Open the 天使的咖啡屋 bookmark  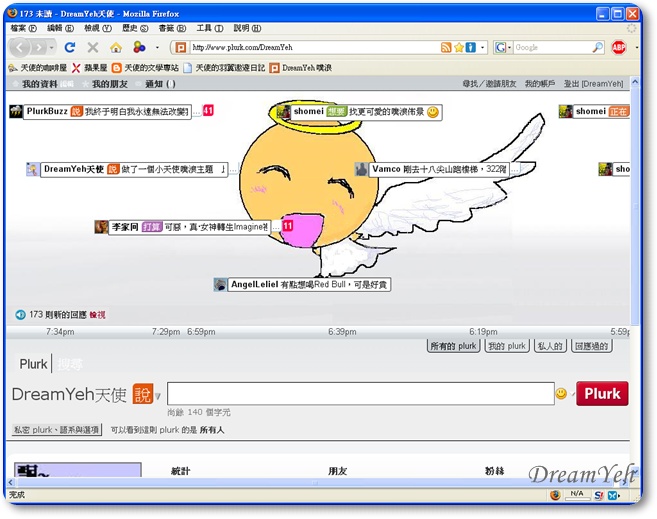(38, 67)
